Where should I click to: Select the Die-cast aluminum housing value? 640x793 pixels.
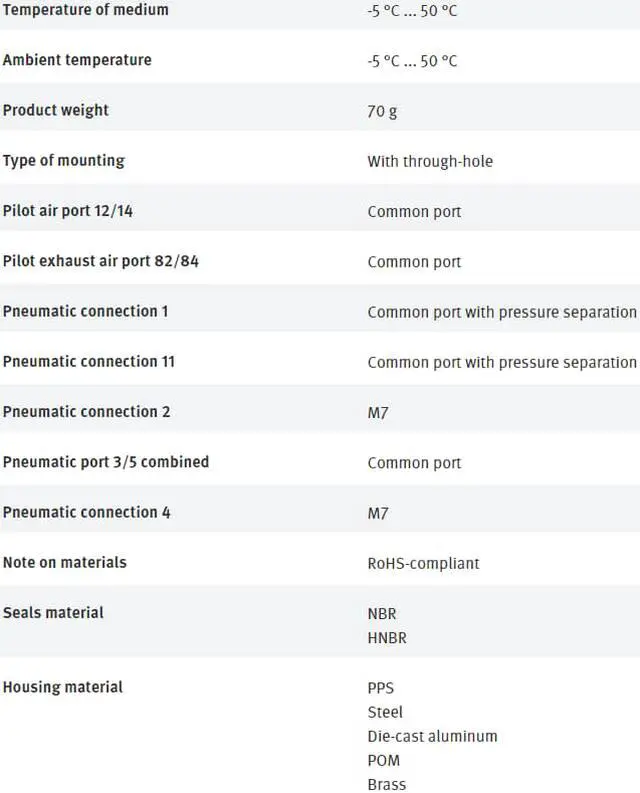pyautogui.click(x=432, y=736)
